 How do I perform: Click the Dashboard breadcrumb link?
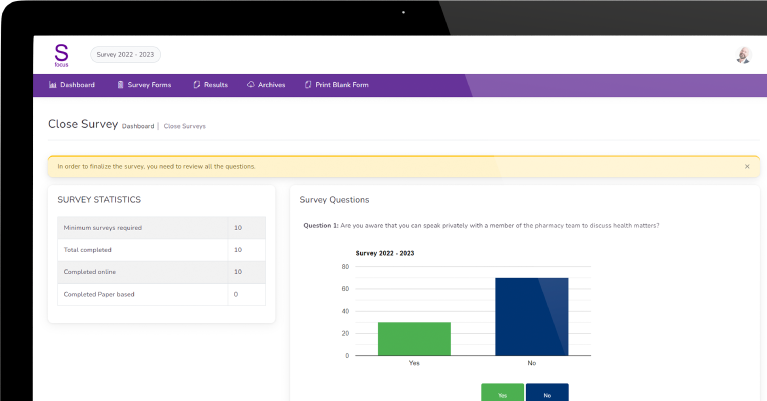[x=138, y=126]
